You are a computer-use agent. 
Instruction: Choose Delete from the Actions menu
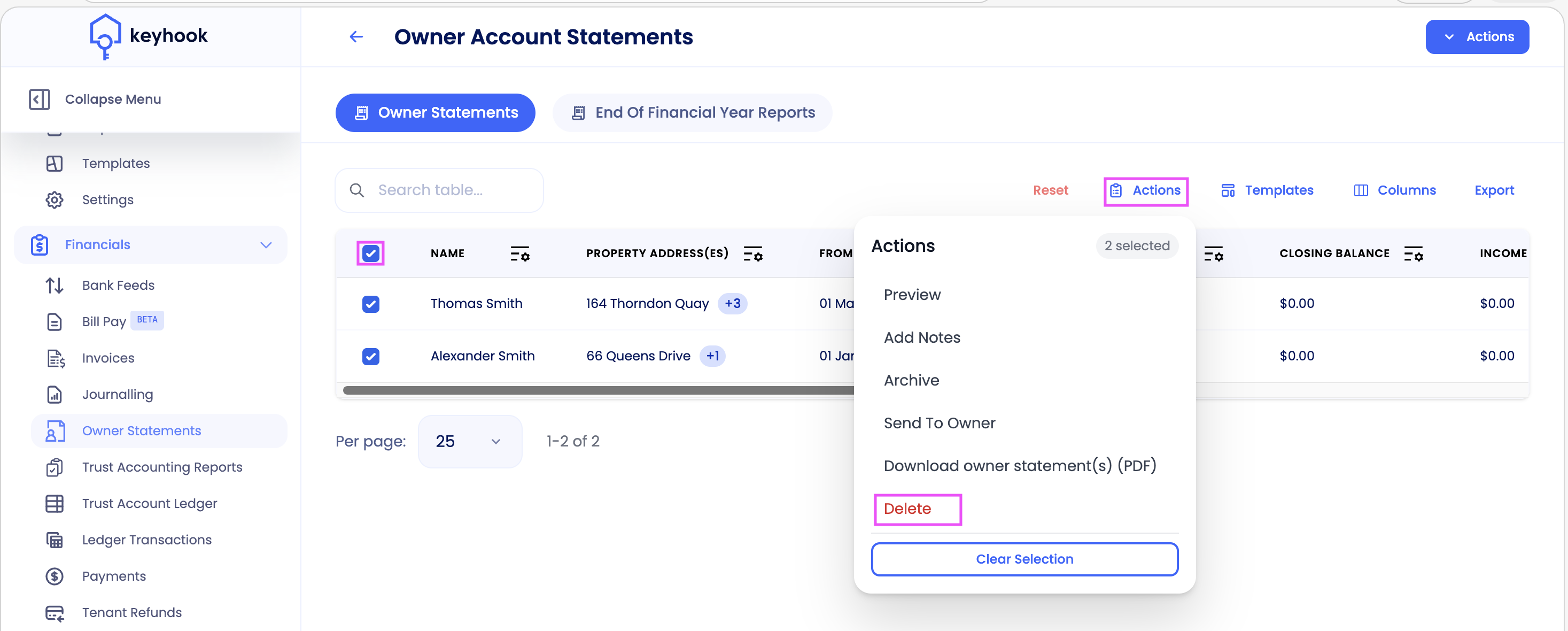[x=907, y=509]
